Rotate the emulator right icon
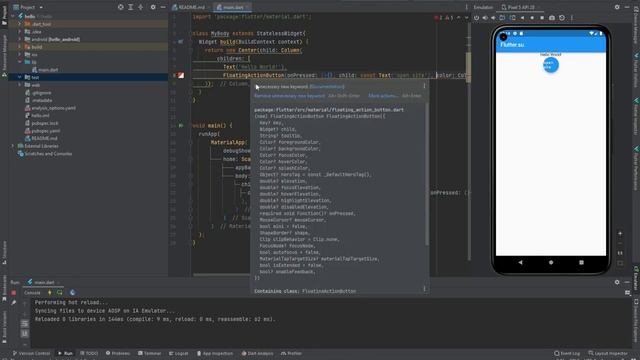Viewport: 640px width, 360px height. [x=512, y=18]
